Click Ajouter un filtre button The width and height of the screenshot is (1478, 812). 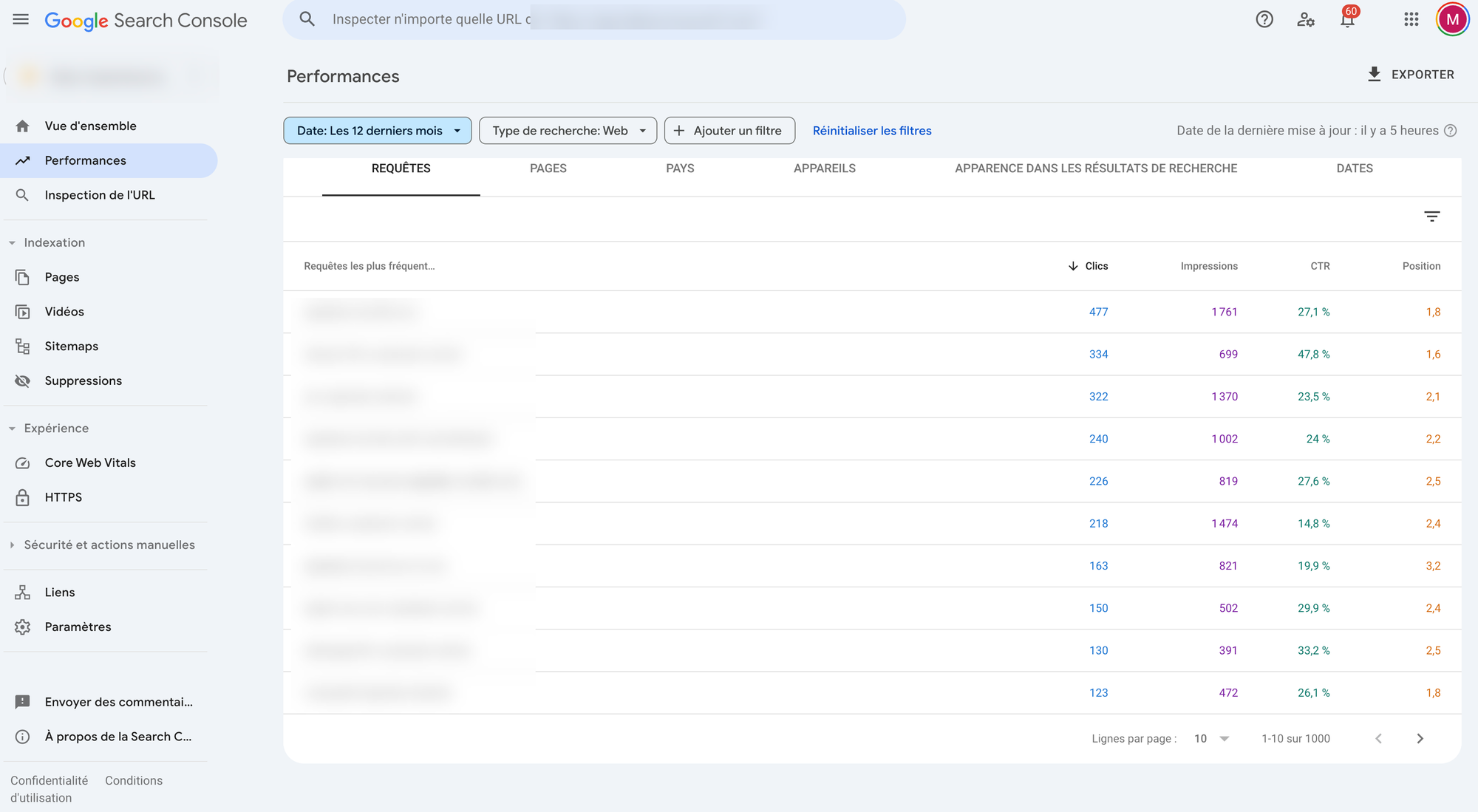(x=729, y=131)
